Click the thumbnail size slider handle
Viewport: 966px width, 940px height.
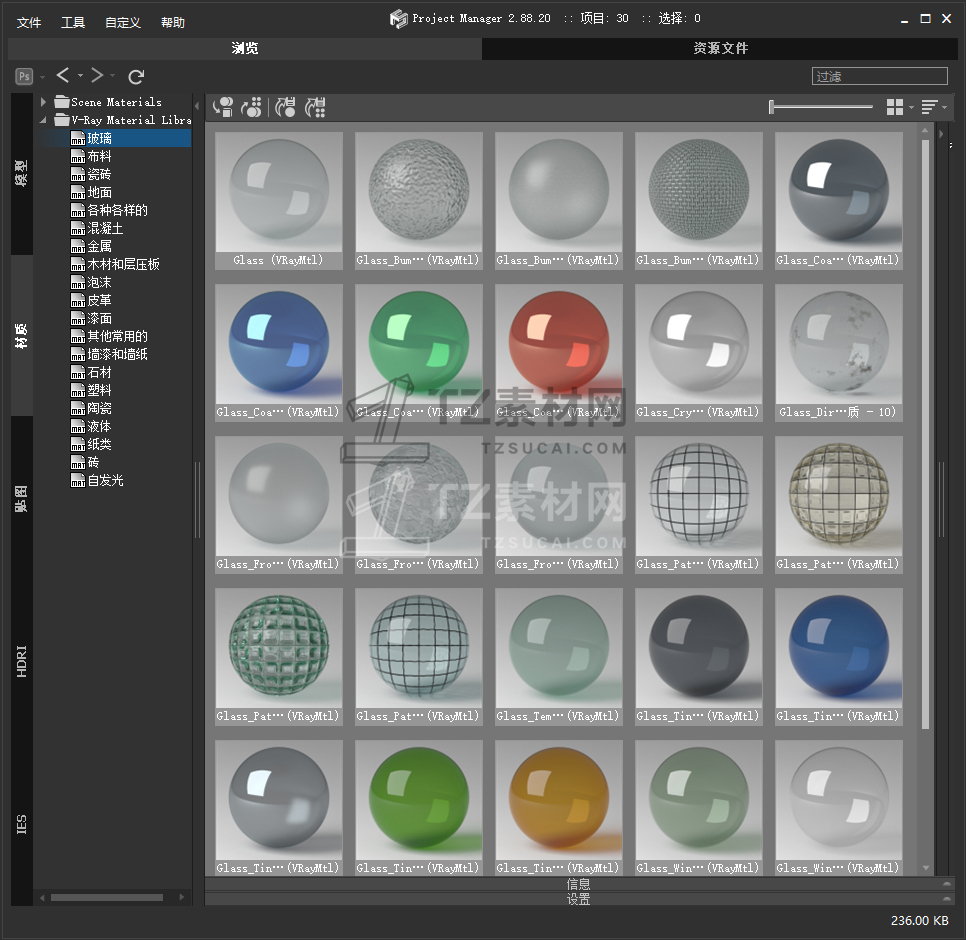pos(771,107)
